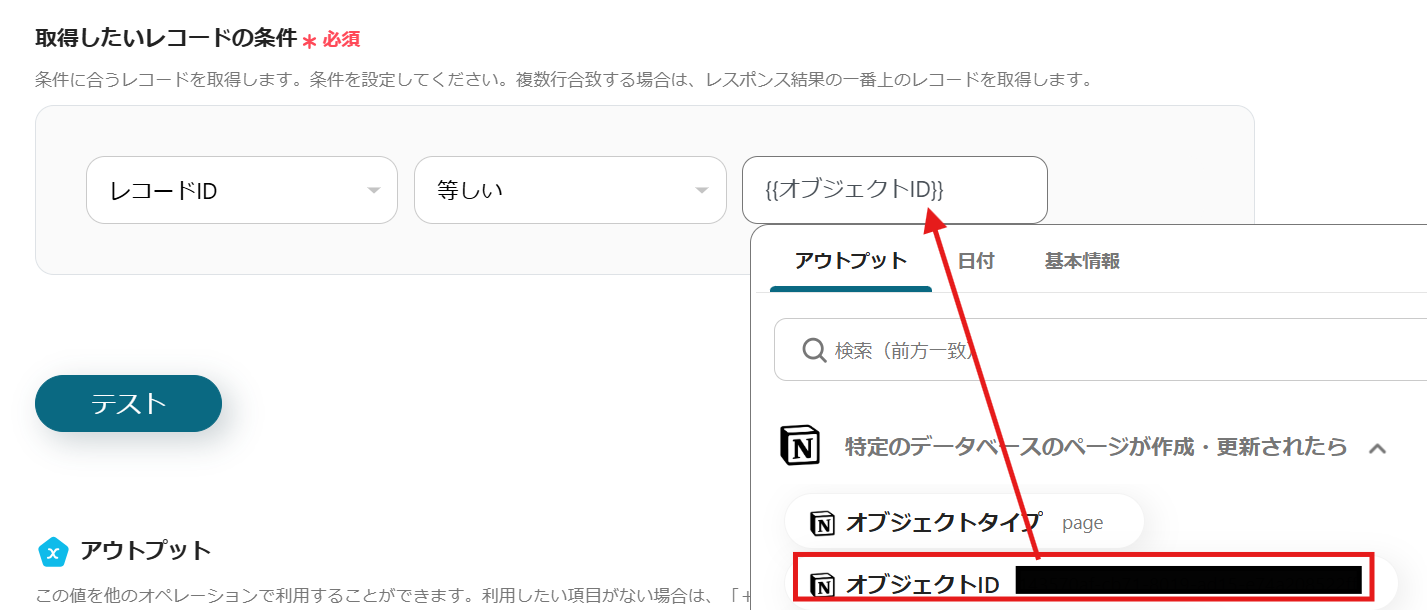Viewport: 1427px width, 610px height.
Task: Click the 検索（前方一致） search box
Action: point(1100,350)
